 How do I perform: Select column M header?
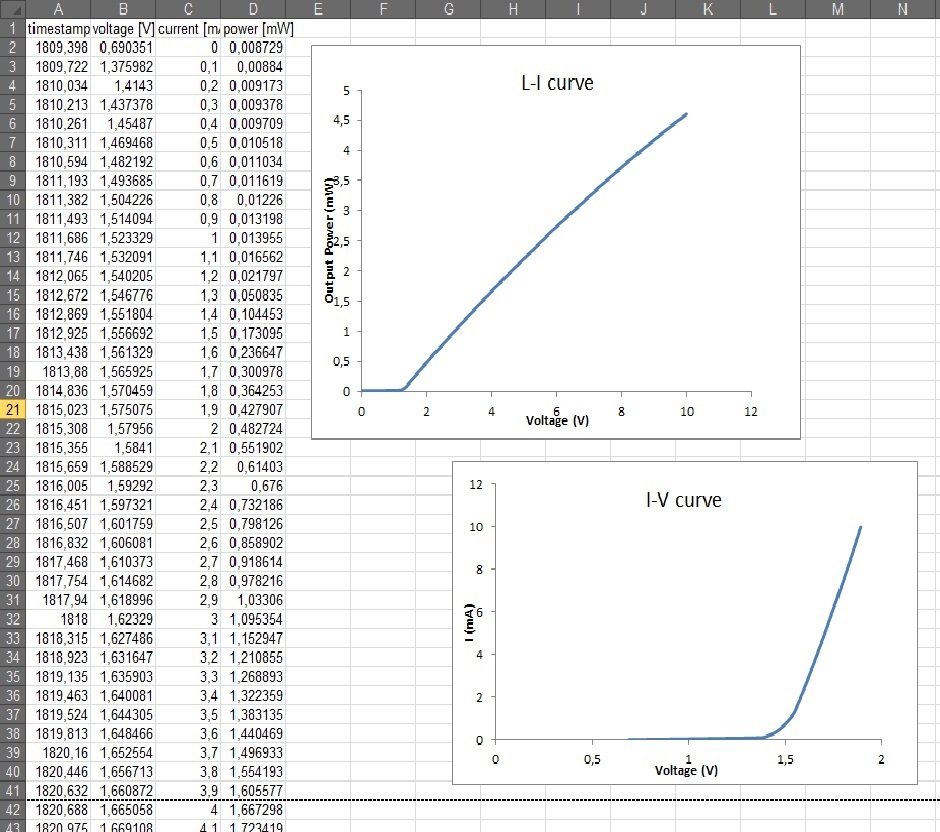click(x=837, y=9)
